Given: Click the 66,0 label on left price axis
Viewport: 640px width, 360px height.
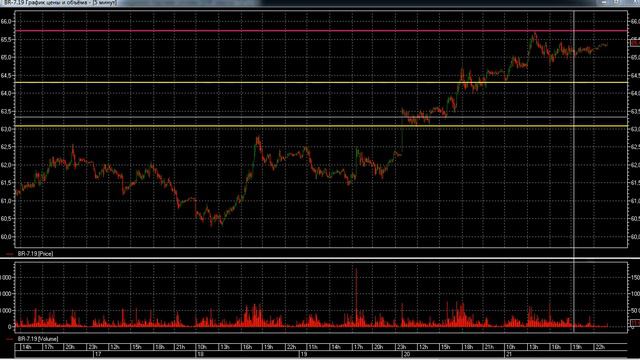Looking at the screenshot, I should [x=7, y=22].
